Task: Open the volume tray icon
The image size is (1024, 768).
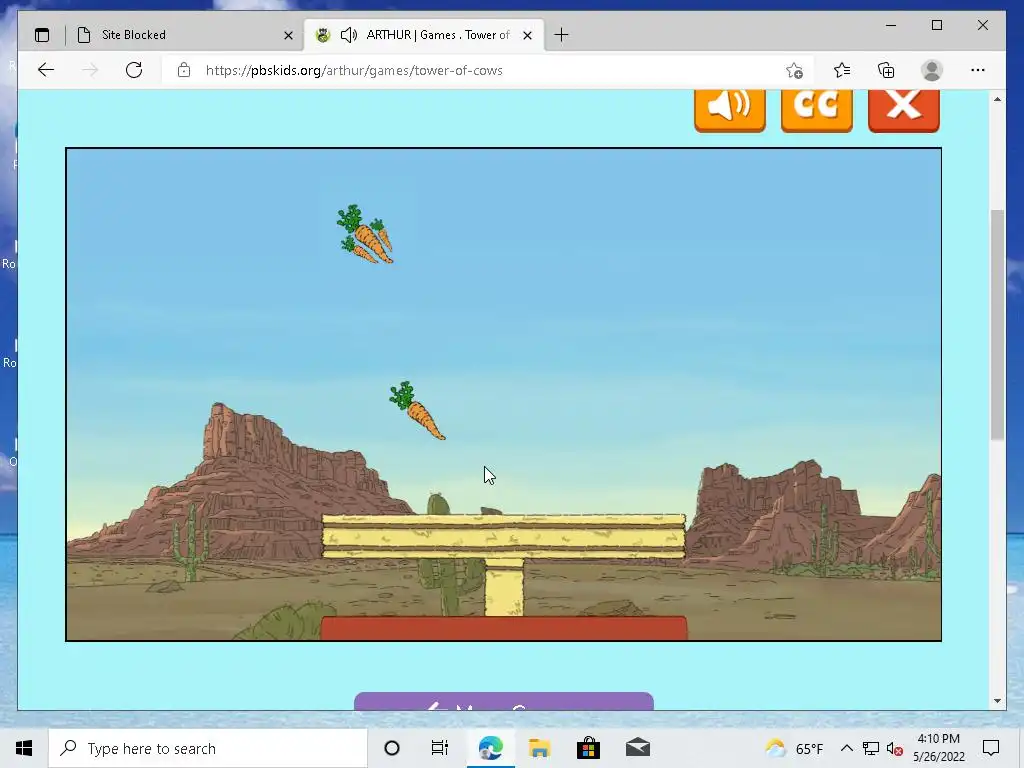Action: tap(894, 749)
